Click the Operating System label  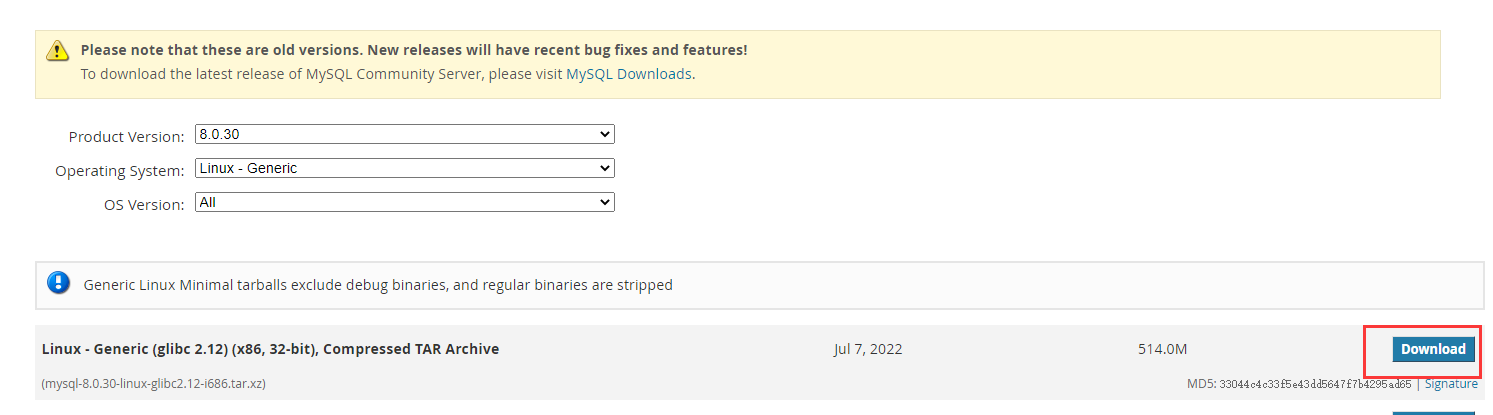pos(120,171)
